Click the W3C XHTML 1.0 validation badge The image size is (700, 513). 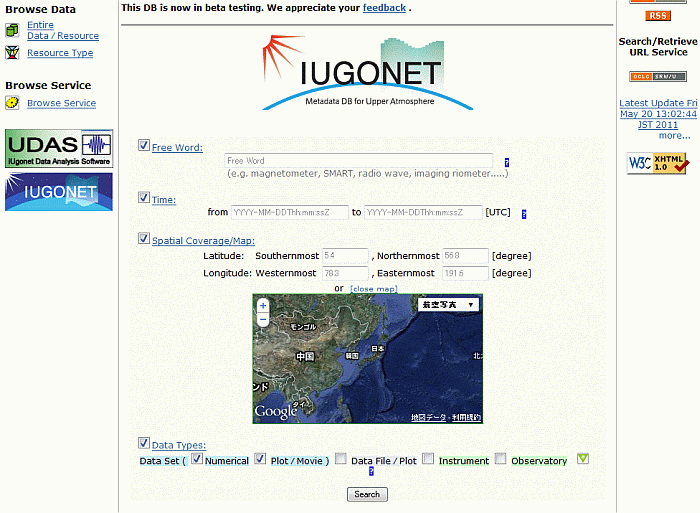coord(658,163)
